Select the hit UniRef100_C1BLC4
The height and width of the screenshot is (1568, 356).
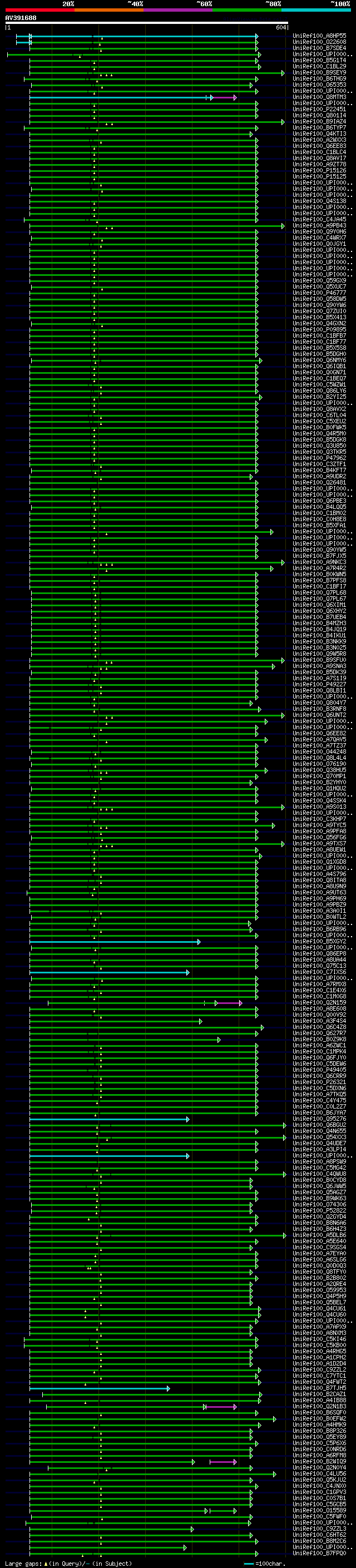319,152
